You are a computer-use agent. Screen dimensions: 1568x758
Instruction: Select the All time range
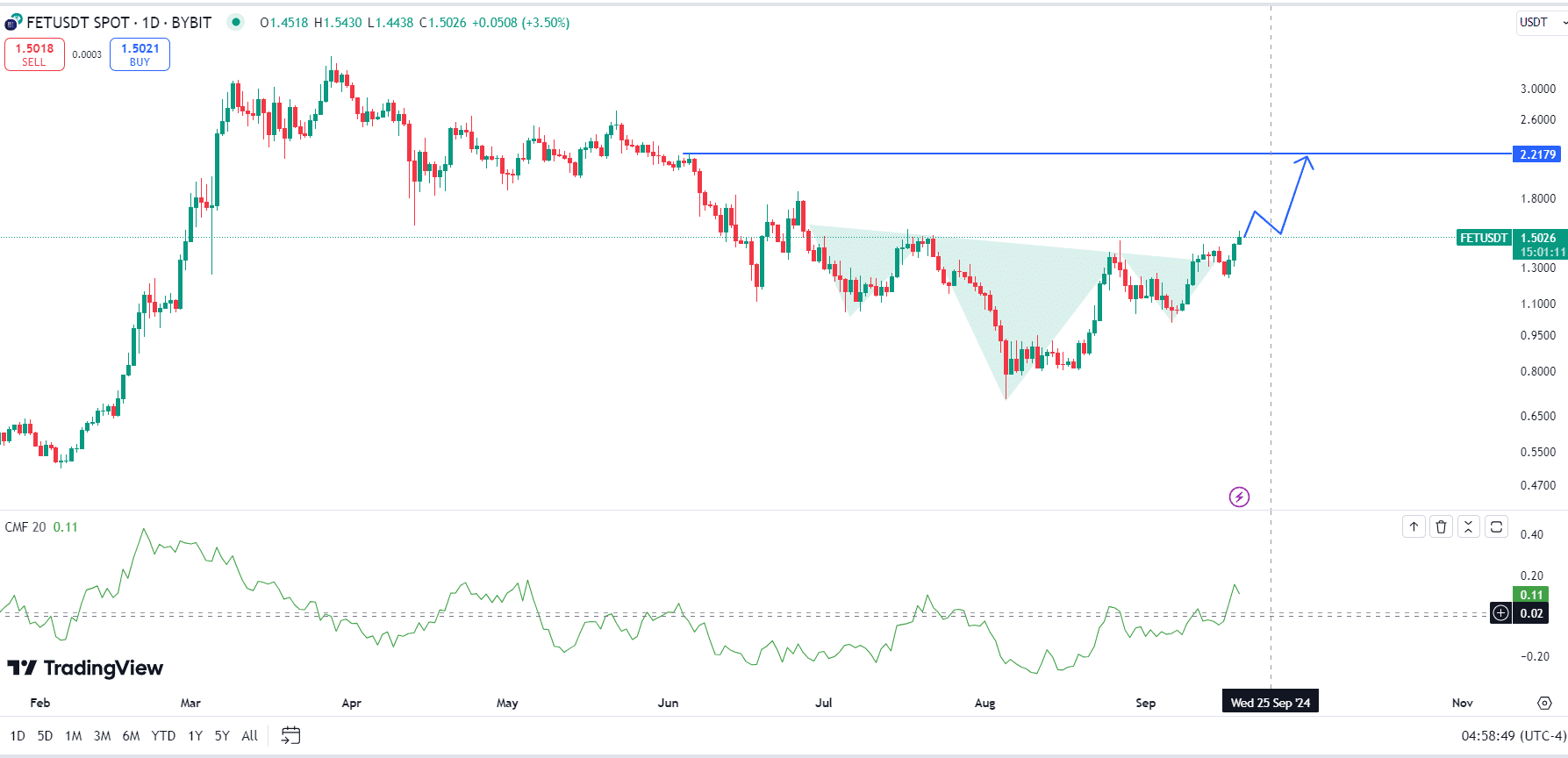tap(250, 736)
